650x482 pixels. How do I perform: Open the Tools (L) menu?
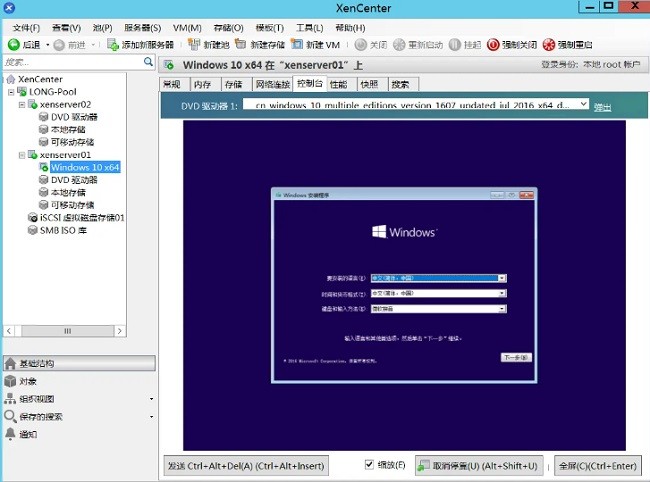coord(310,28)
